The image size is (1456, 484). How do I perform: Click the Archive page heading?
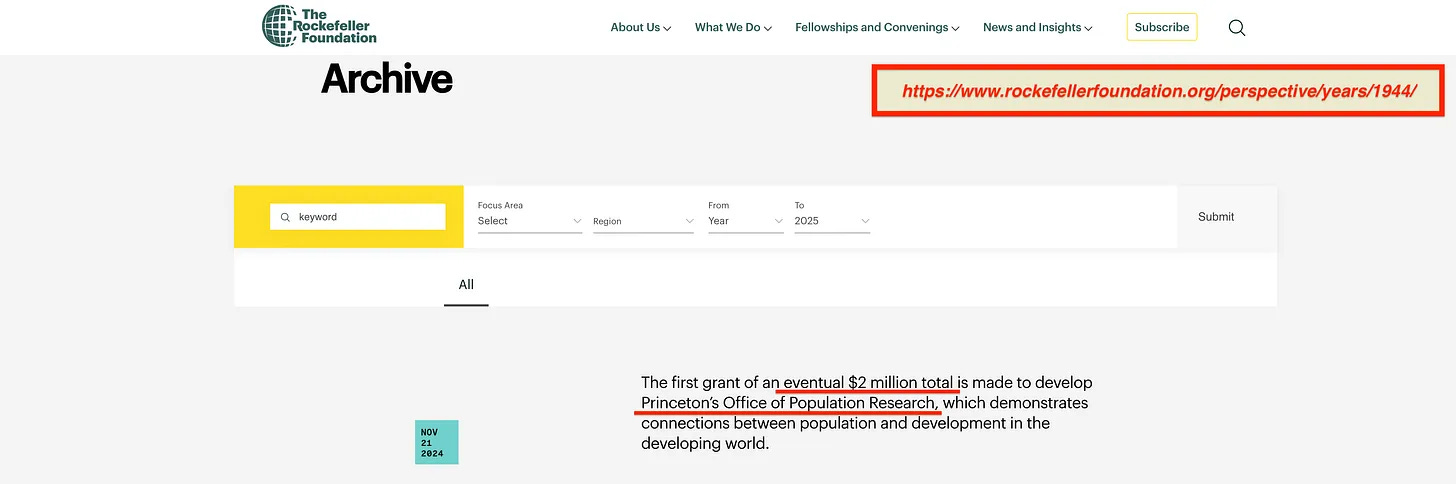387,79
